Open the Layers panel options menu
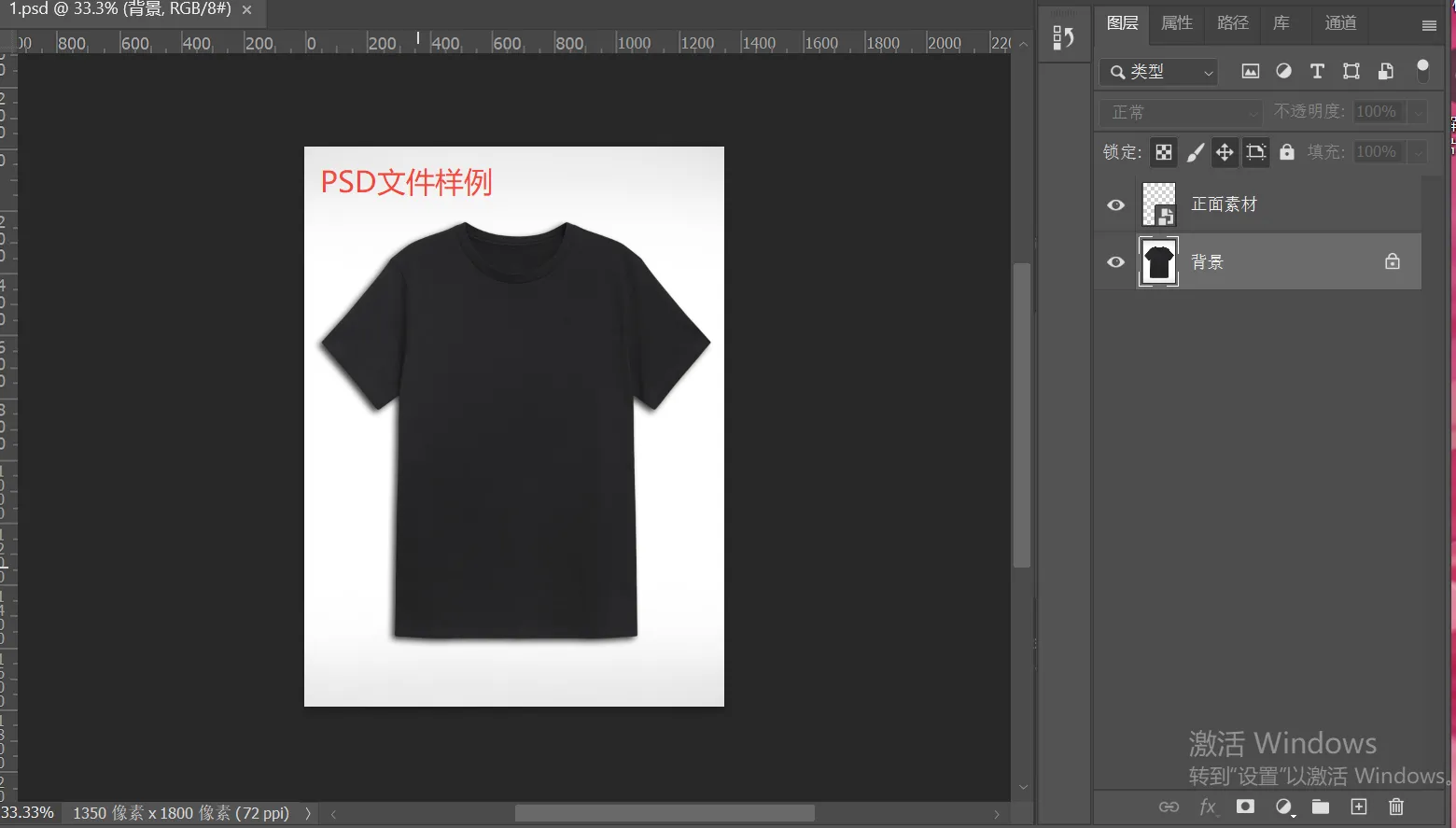The image size is (1456, 828). (x=1428, y=25)
